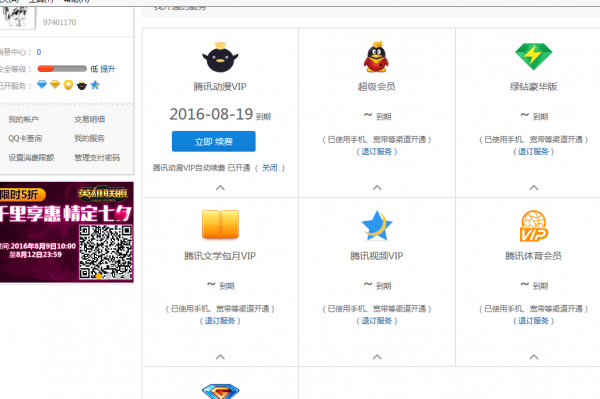Click the 超级会员 title text
Screen dimensions: 600x399
377,86
